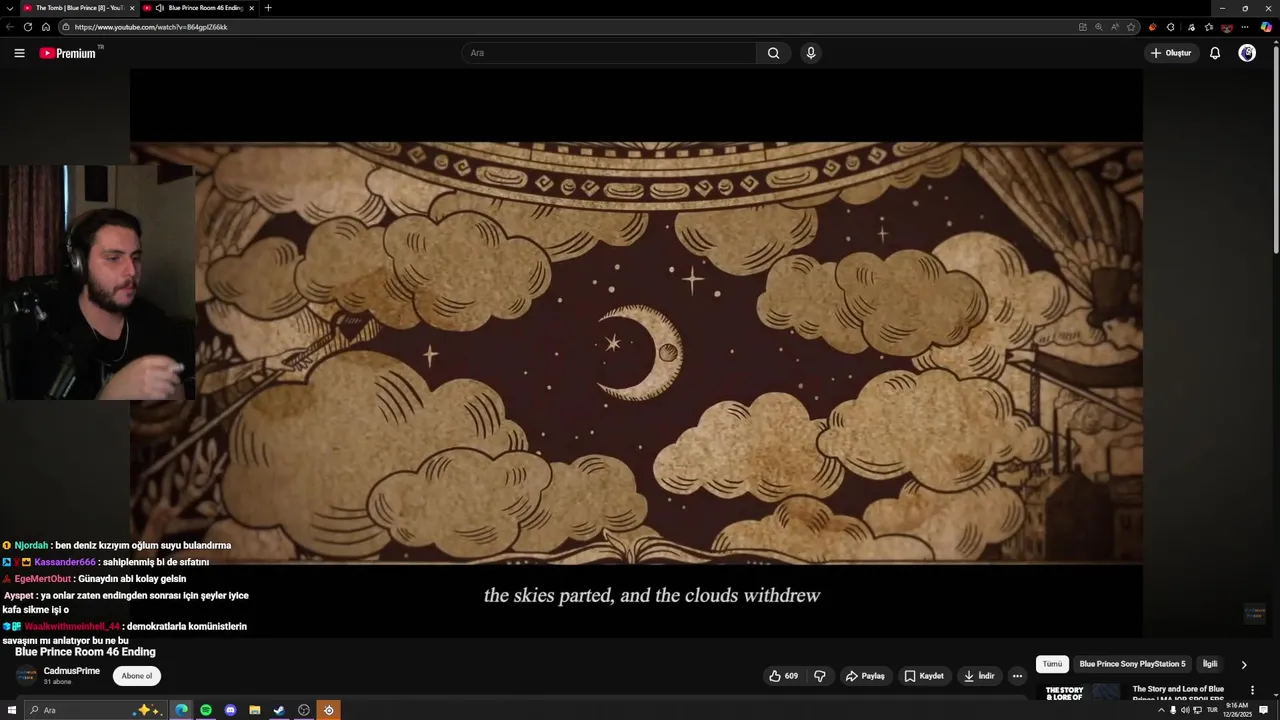Close the Blue Prince Room 46 Ending tab
The width and height of the screenshot is (1280, 720).
(251, 8)
